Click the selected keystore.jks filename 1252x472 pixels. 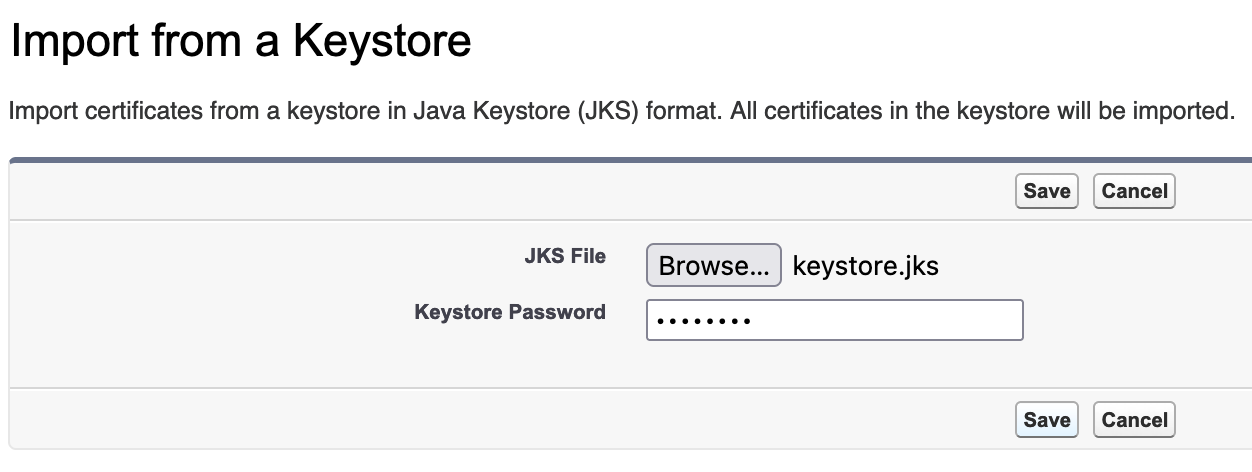tap(865, 266)
